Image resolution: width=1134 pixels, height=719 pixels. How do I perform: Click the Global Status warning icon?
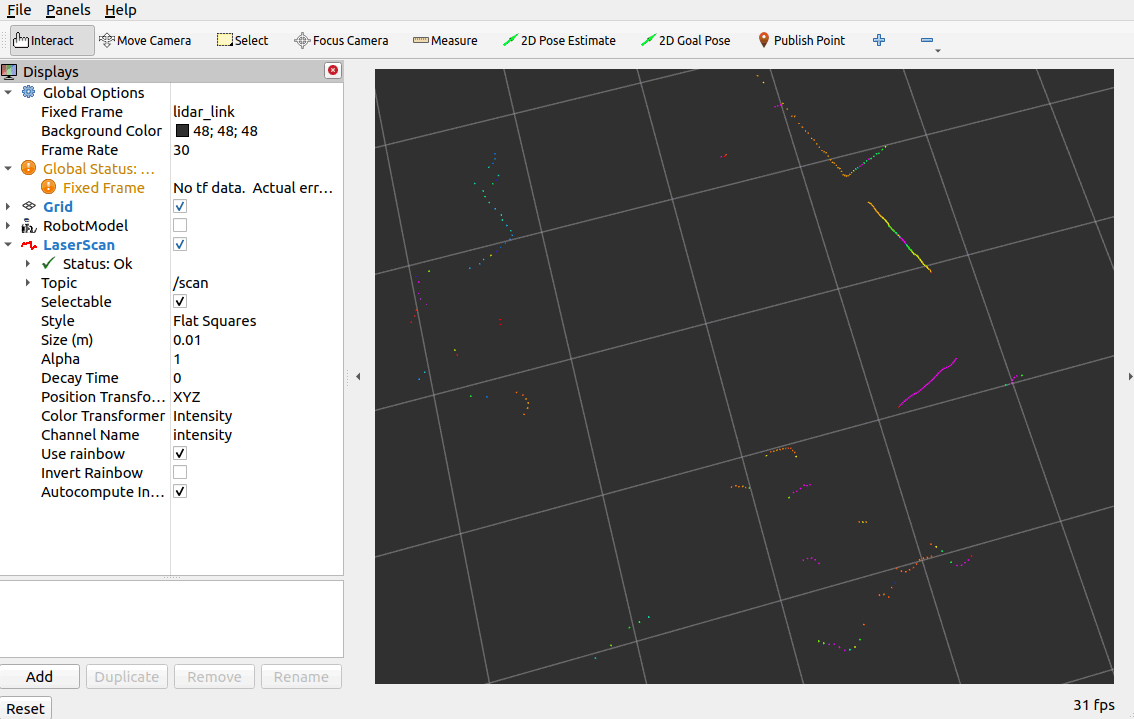click(x=28, y=168)
